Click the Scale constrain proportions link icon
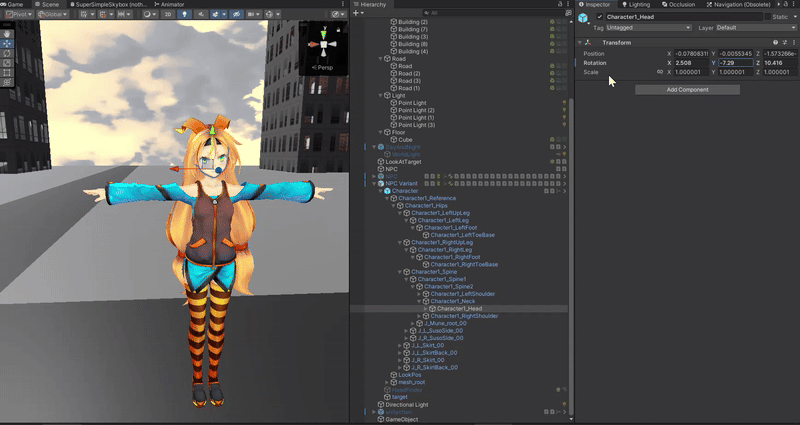Screen dimensions: 800x425 click(x=660, y=72)
